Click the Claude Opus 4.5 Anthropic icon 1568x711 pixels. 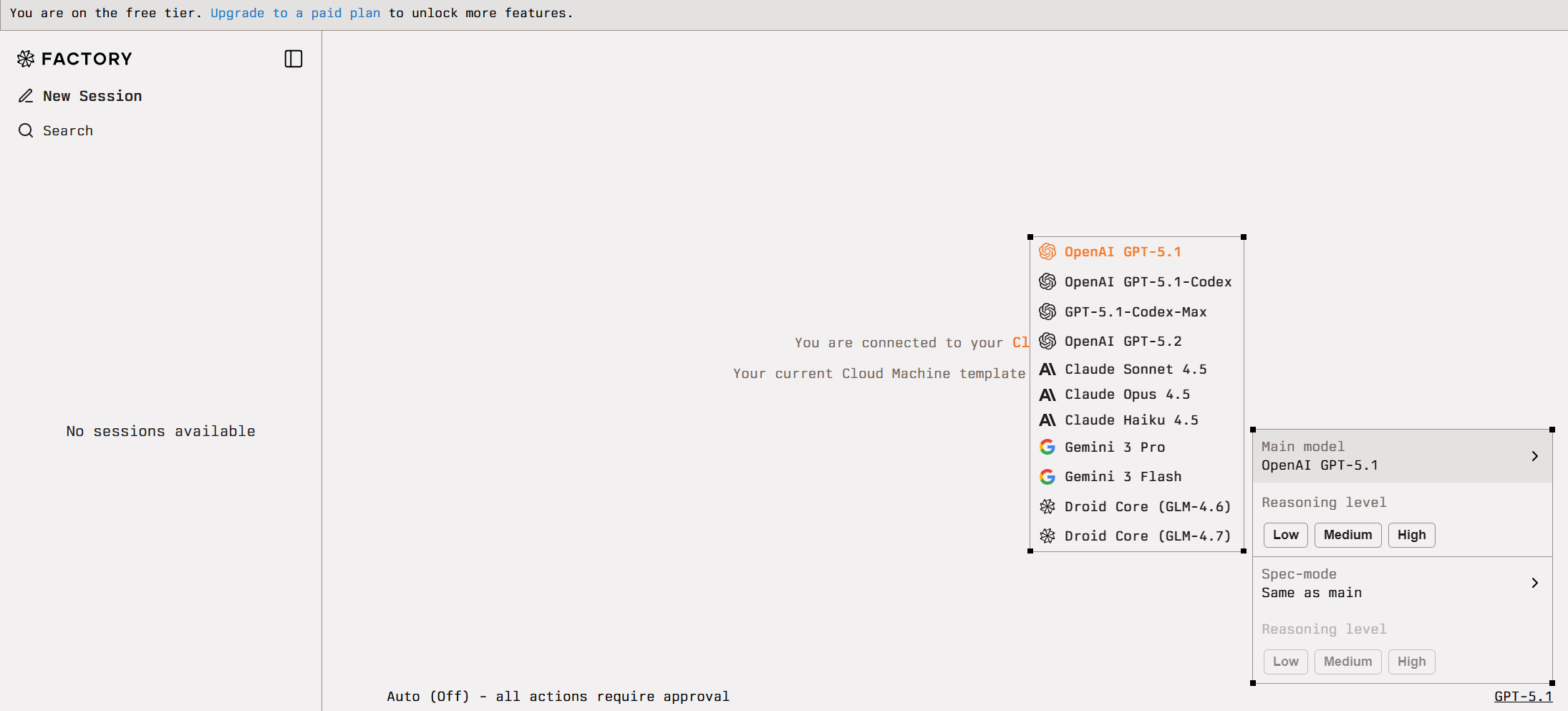coord(1047,395)
